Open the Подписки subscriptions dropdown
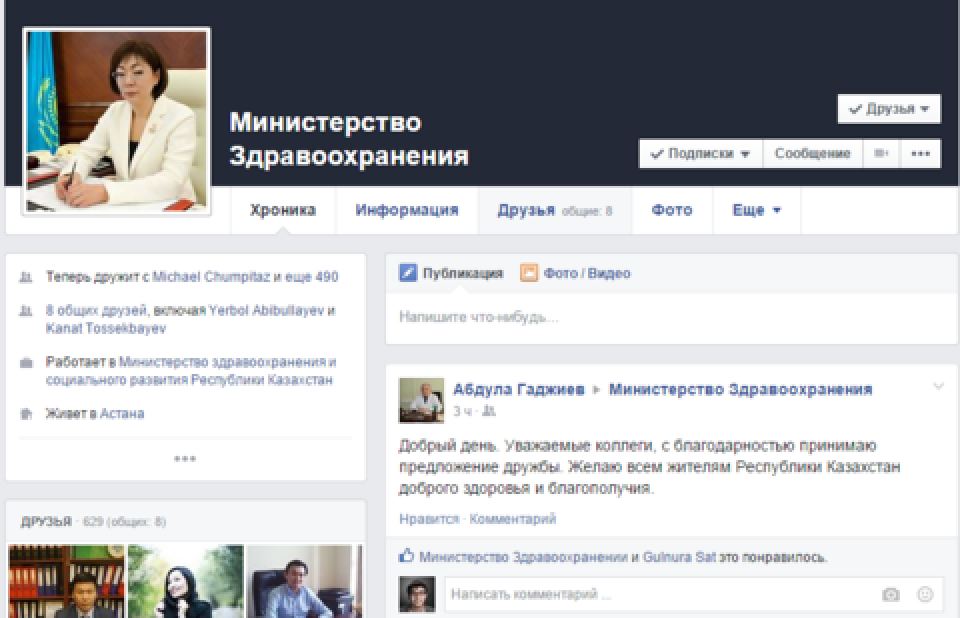 701,153
